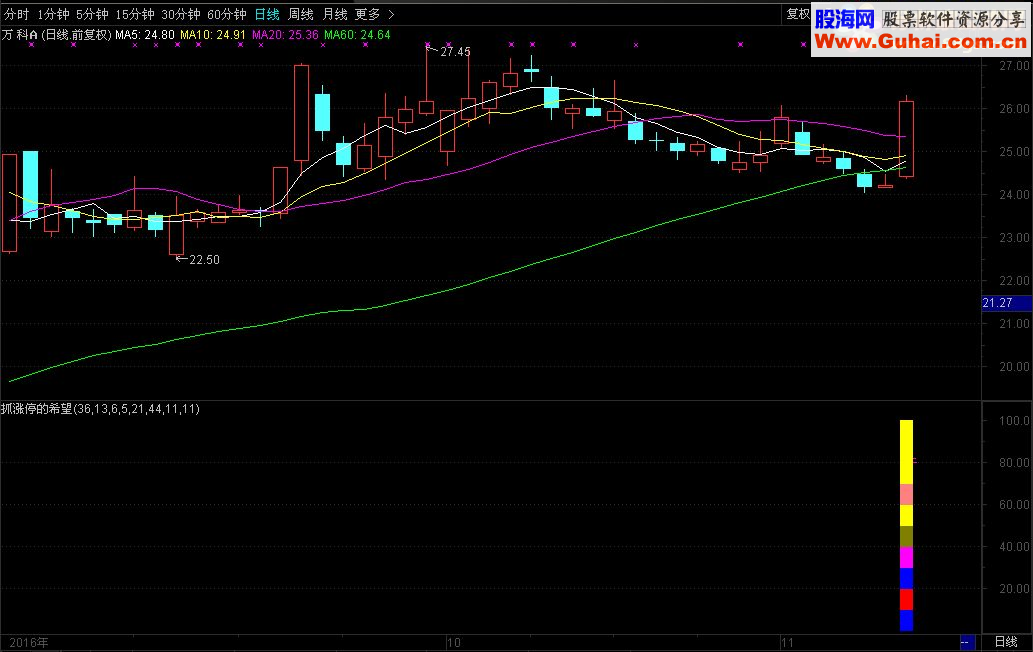Select the 60分钟 timeframe tab
Viewport: 1033px width, 652px height.
227,14
